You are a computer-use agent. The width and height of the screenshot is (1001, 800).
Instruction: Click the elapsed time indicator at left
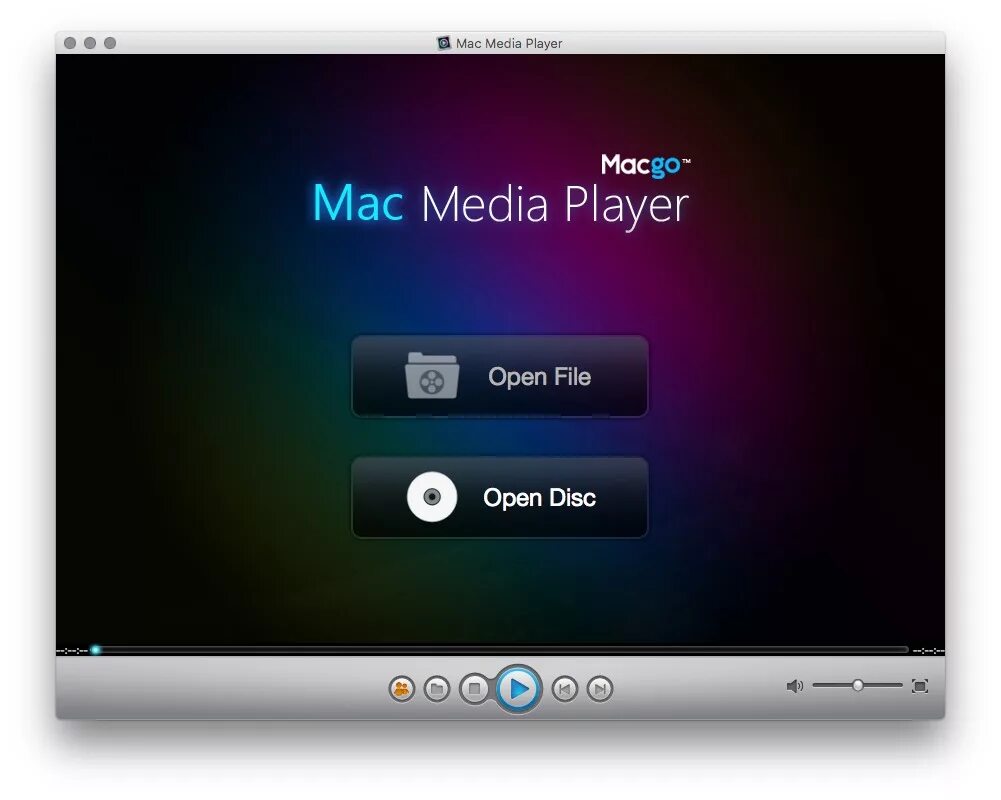(x=72, y=651)
